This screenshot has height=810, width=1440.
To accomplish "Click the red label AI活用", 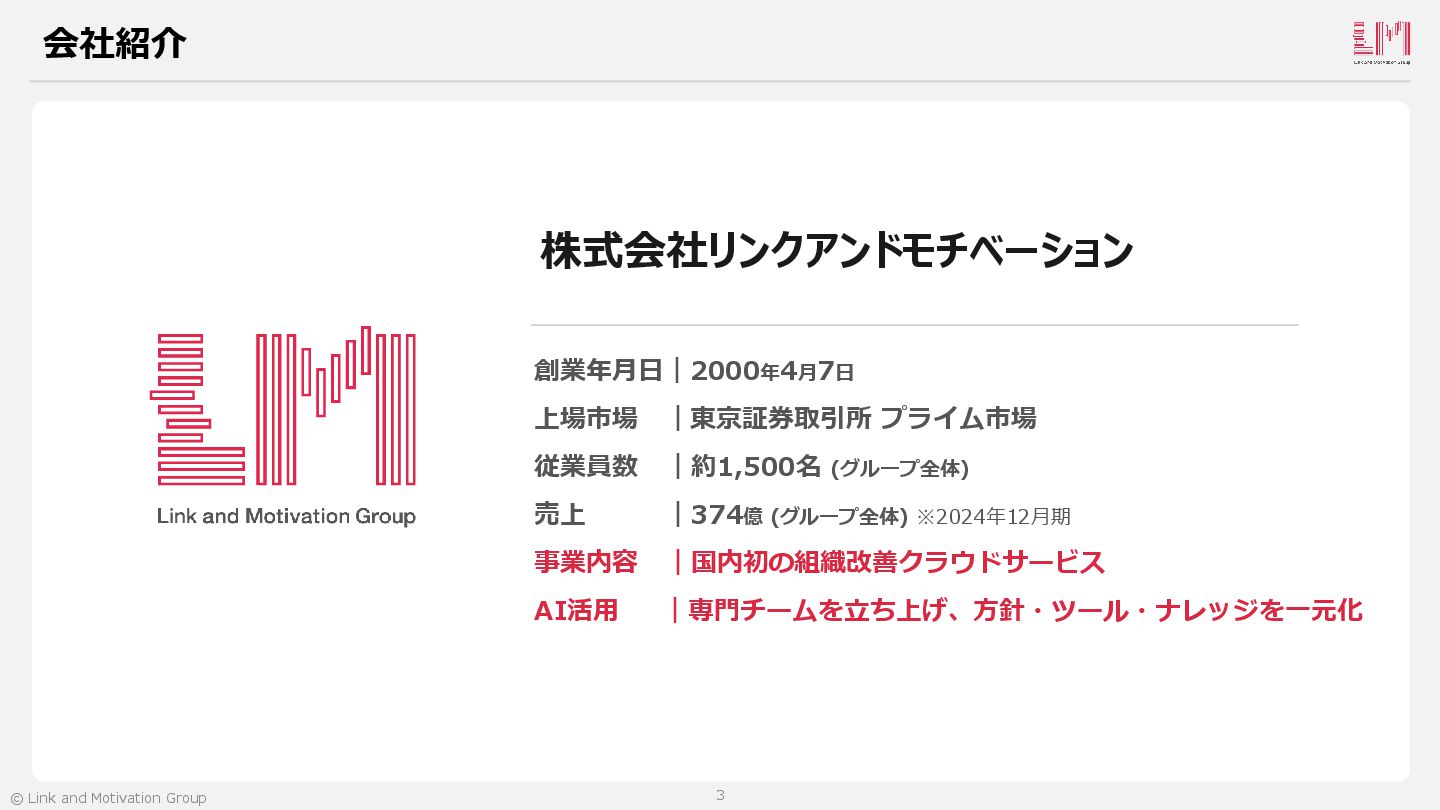I will pos(576,610).
